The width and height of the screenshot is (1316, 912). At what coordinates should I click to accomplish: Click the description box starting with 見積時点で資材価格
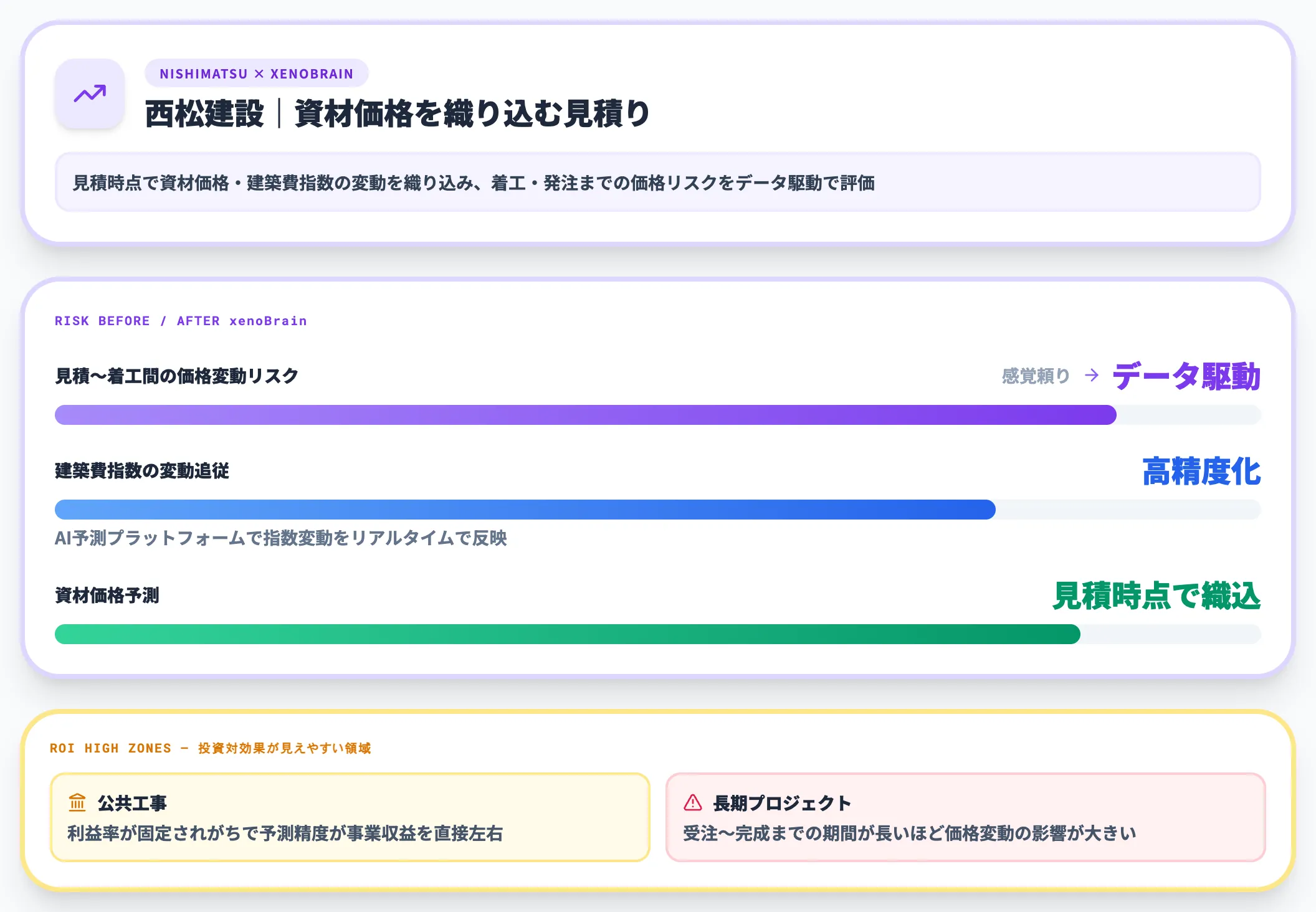[x=658, y=183]
